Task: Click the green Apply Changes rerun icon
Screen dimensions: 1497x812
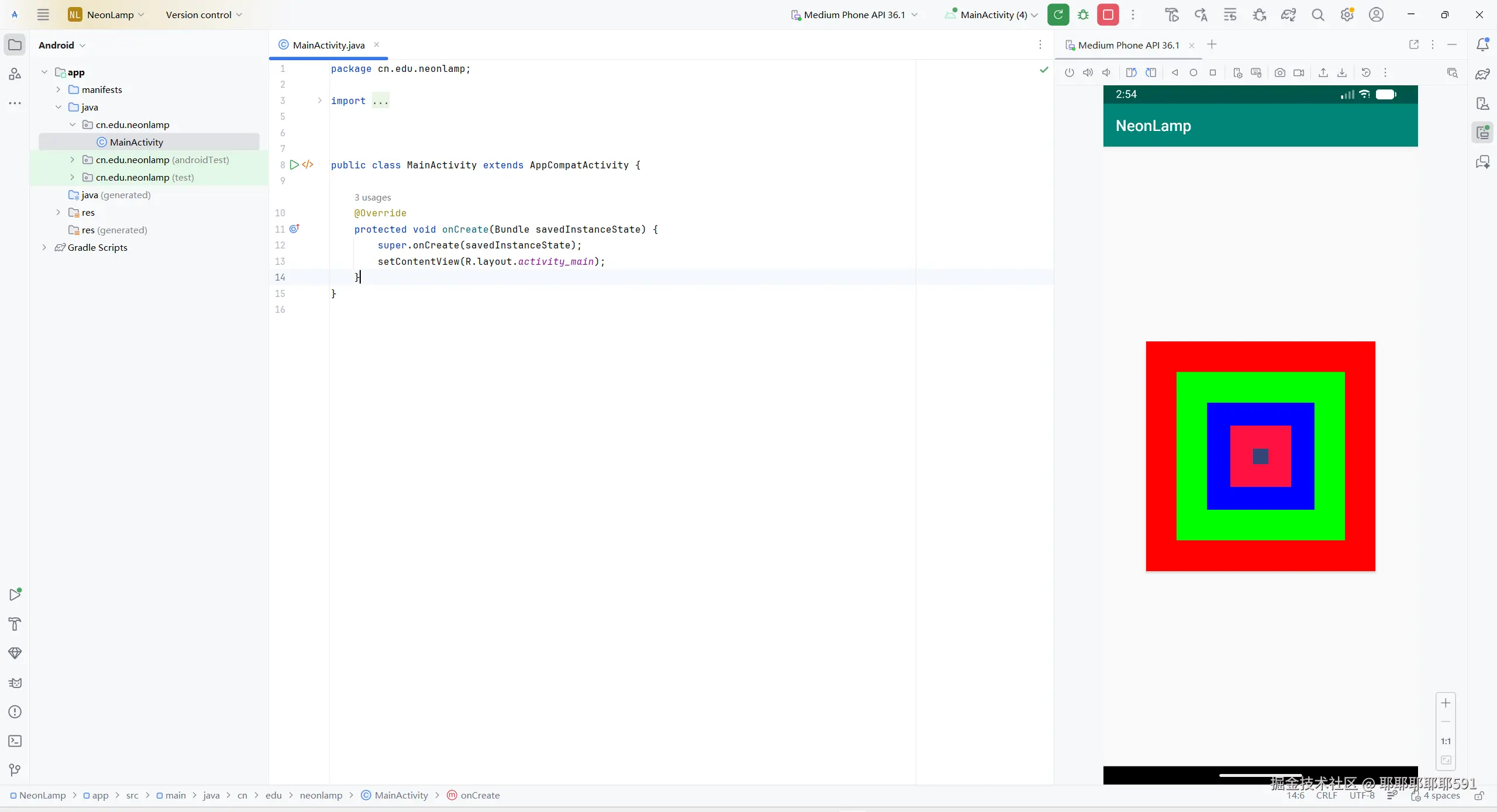Action: click(x=1058, y=15)
